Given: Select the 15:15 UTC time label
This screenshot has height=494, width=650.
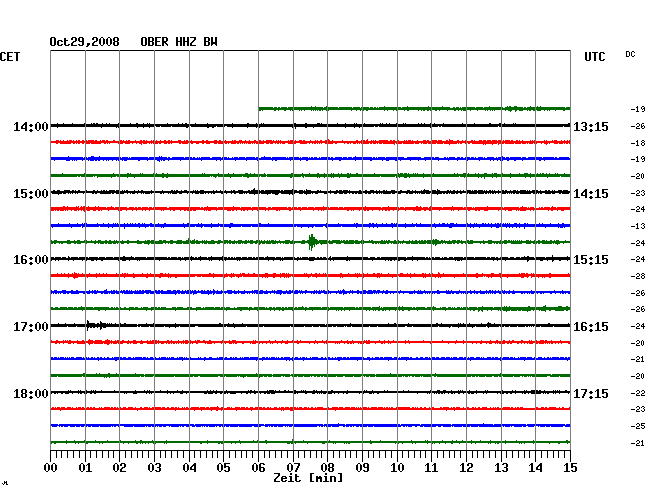Looking at the screenshot, I should pyautogui.click(x=591, y=260).
